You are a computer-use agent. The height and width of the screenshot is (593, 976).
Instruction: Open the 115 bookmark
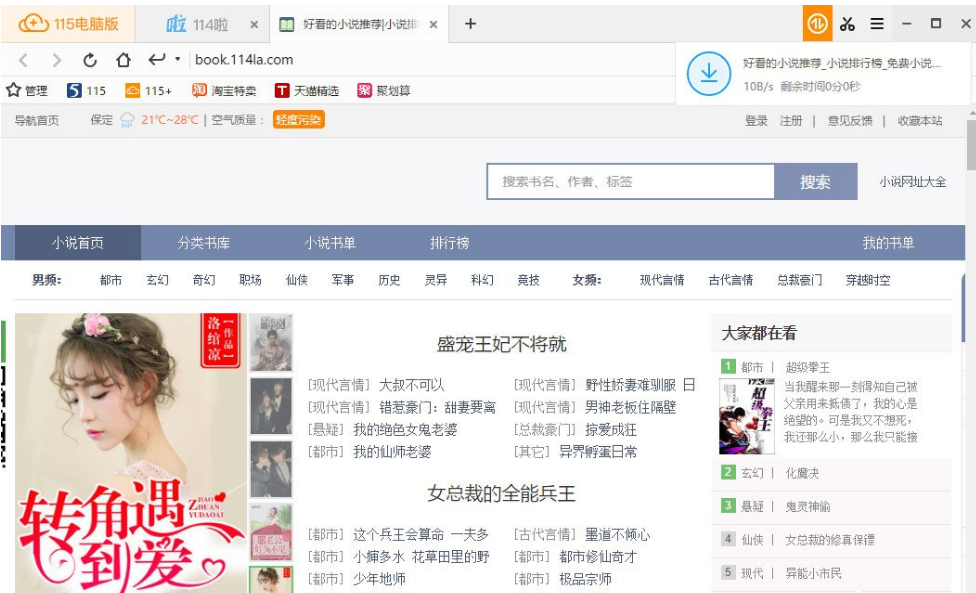86,91
